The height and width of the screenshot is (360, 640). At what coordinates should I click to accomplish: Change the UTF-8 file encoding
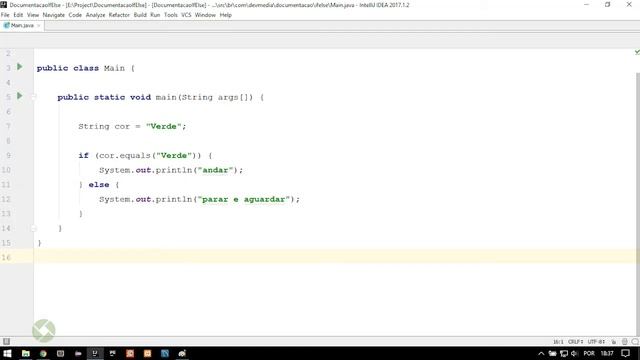tap(596, 342)
